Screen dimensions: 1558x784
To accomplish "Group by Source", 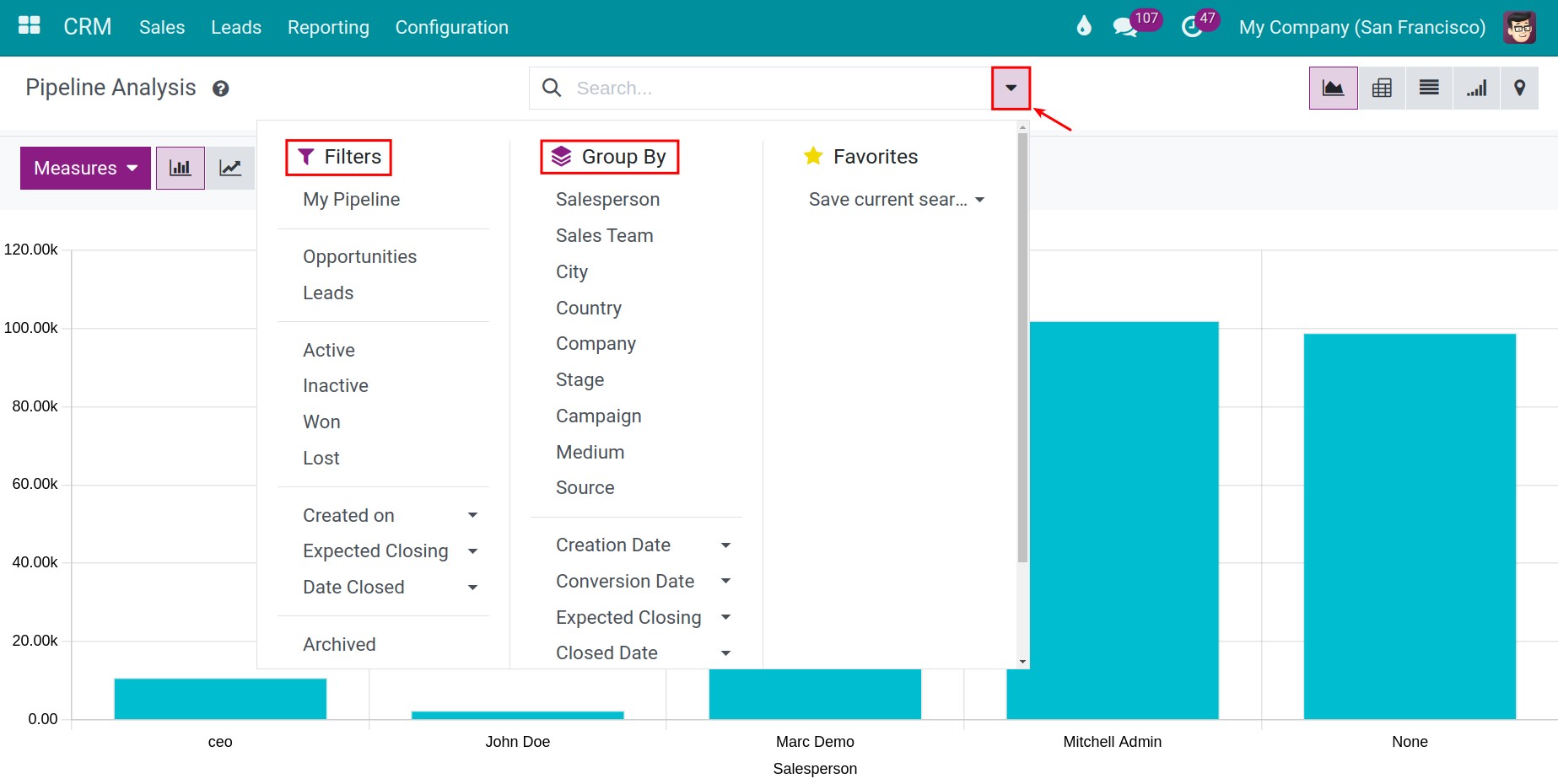I will [x=585, y=488].
